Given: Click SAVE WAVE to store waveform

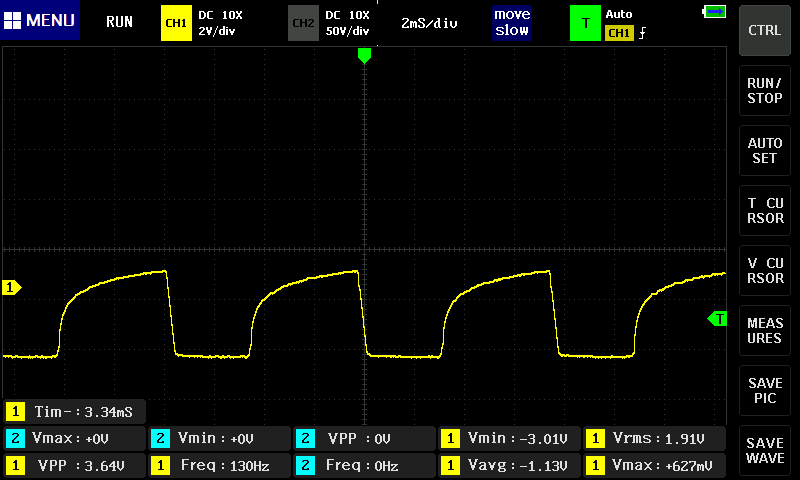Looking at the screenshot, I should (x=764, y=450).
